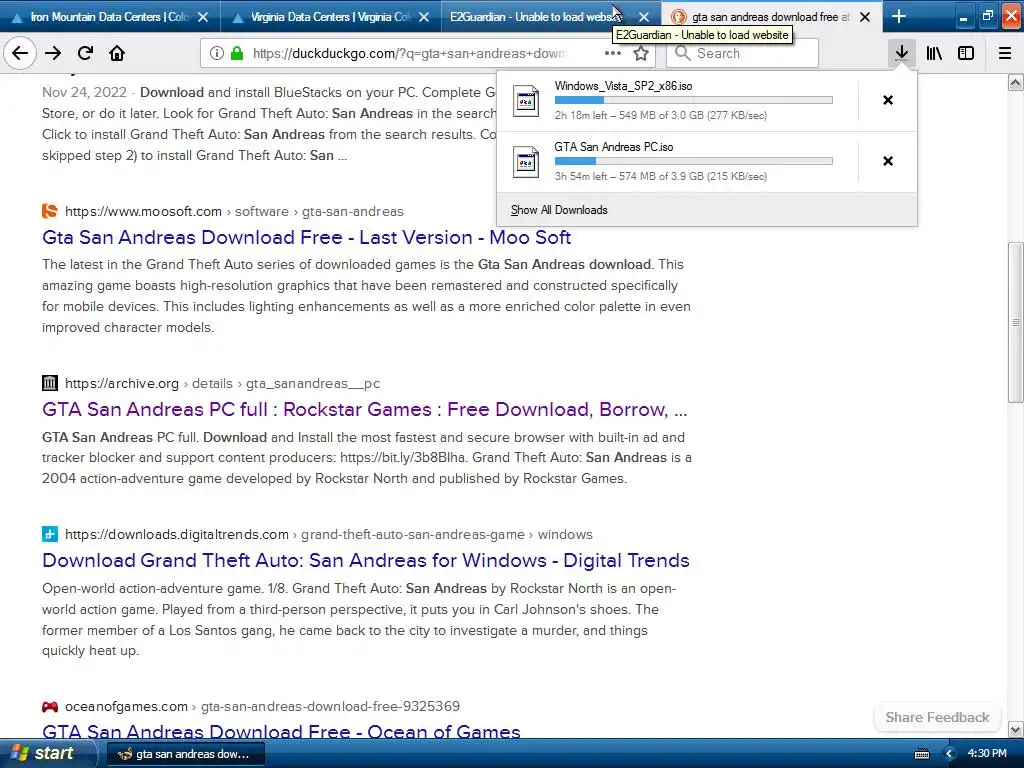The image size is (1024, 768).
Task: Click the GTA San Andreas ISO progress bar
Action: coord(694,161)
